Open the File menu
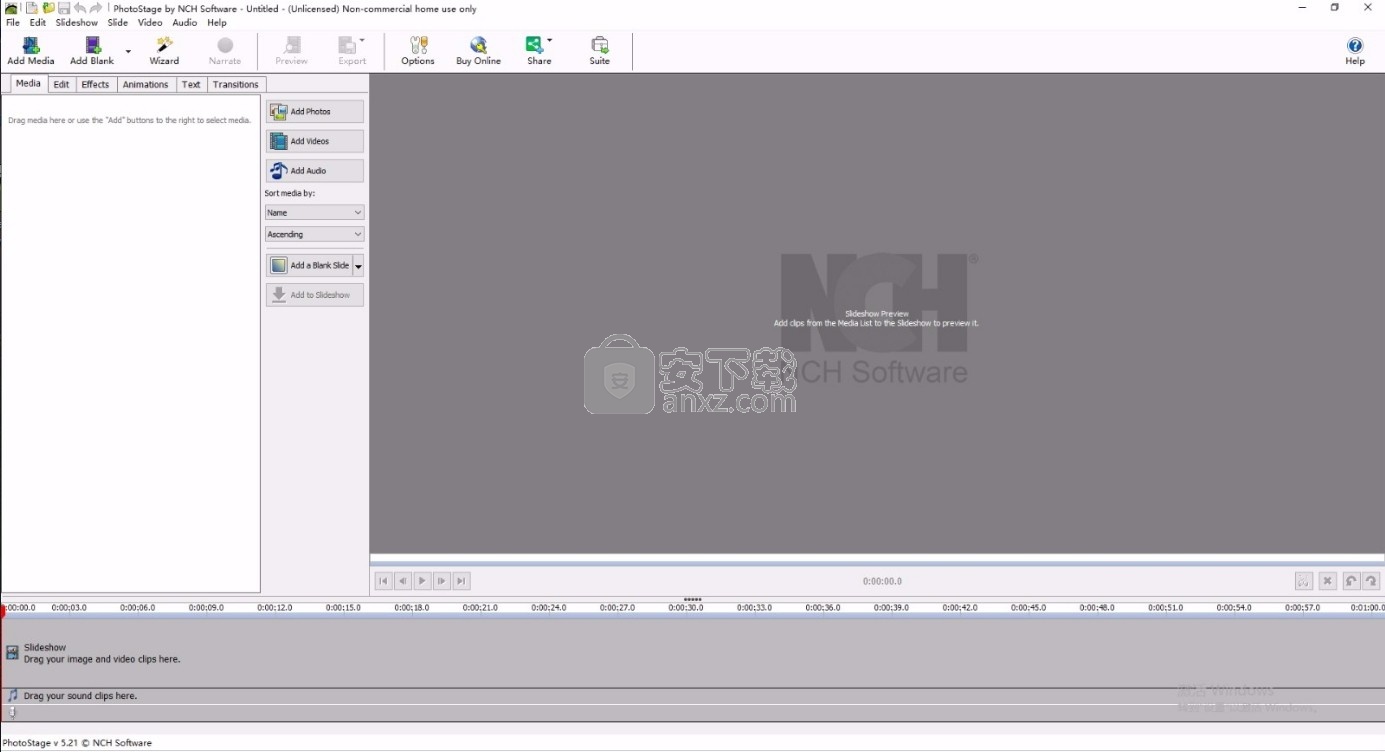Viewport: 1385px width, 752px height. pos(13,22)
